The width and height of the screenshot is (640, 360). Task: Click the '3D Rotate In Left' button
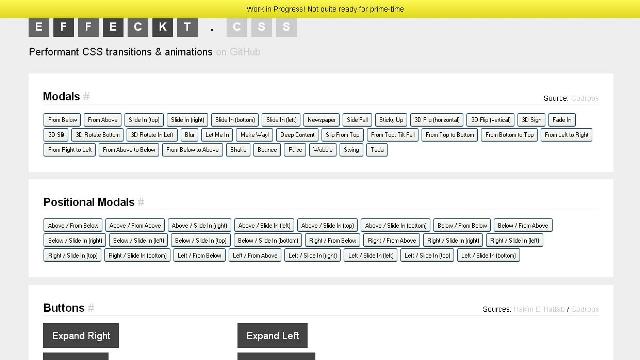pos(152,135)
